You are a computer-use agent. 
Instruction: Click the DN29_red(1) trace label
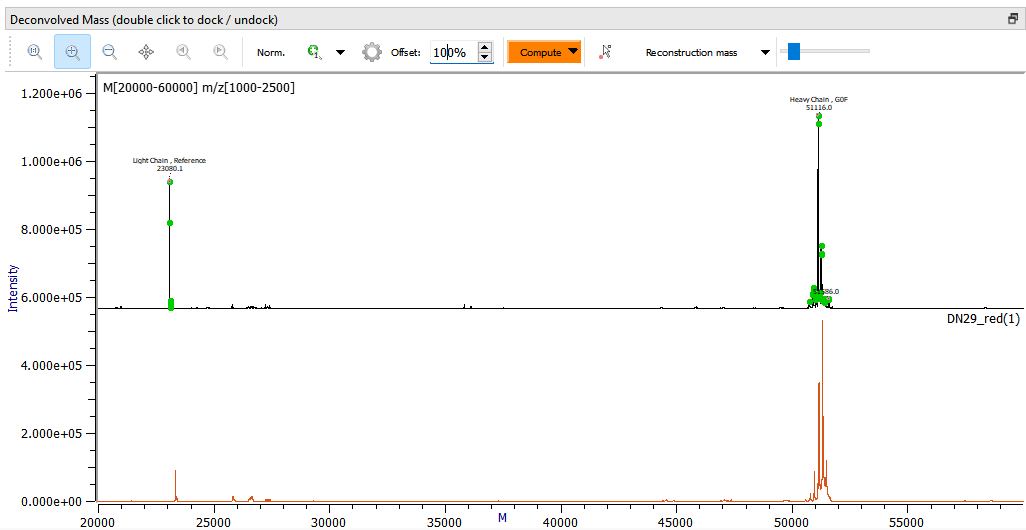coord(983,319)
